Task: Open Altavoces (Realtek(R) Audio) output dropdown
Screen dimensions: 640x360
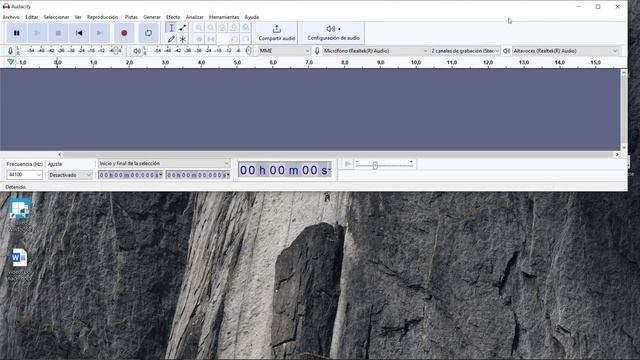Action: pyautogui.click(x=565, y=51)
